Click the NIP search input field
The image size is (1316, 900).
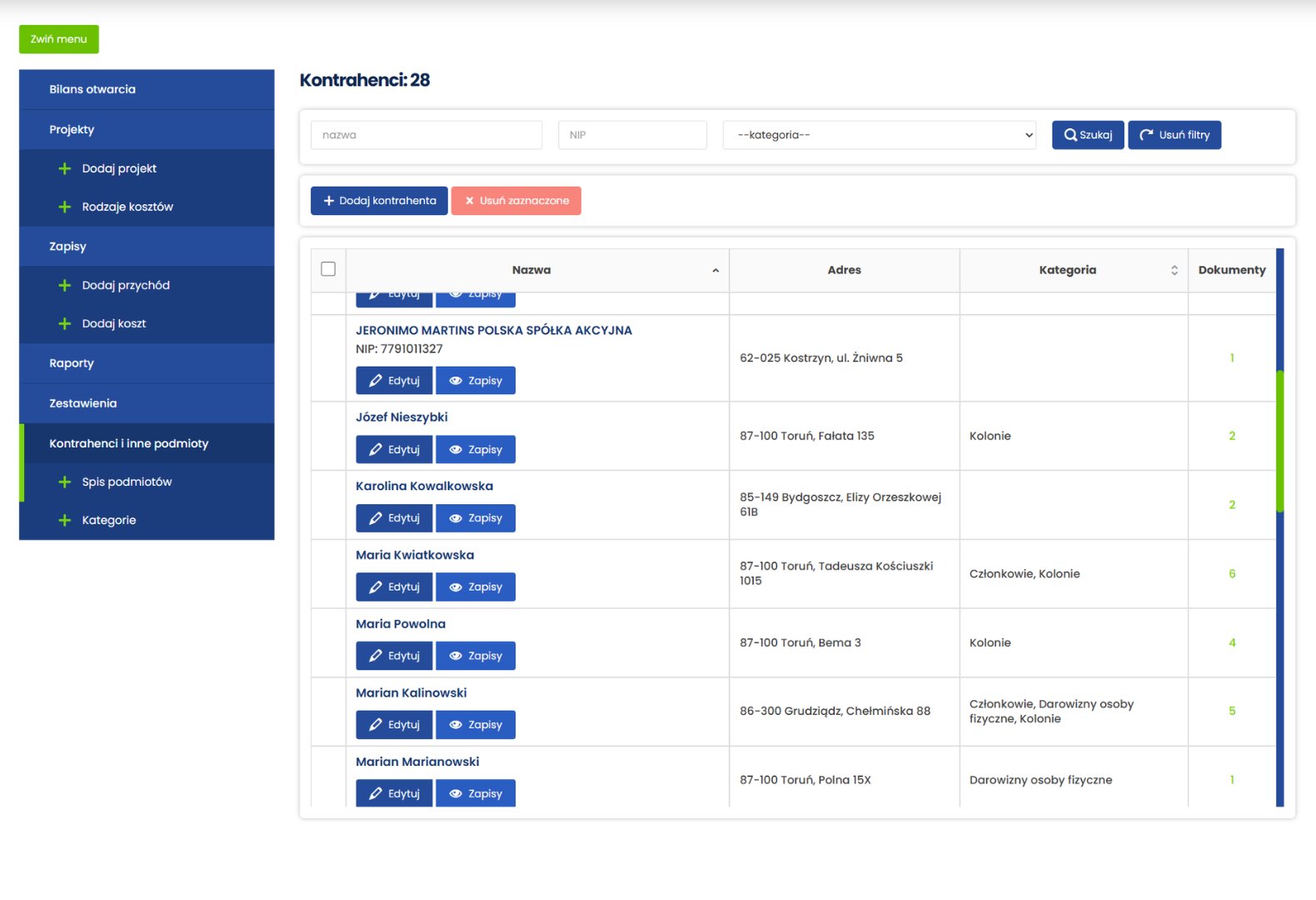click(632, 135)
